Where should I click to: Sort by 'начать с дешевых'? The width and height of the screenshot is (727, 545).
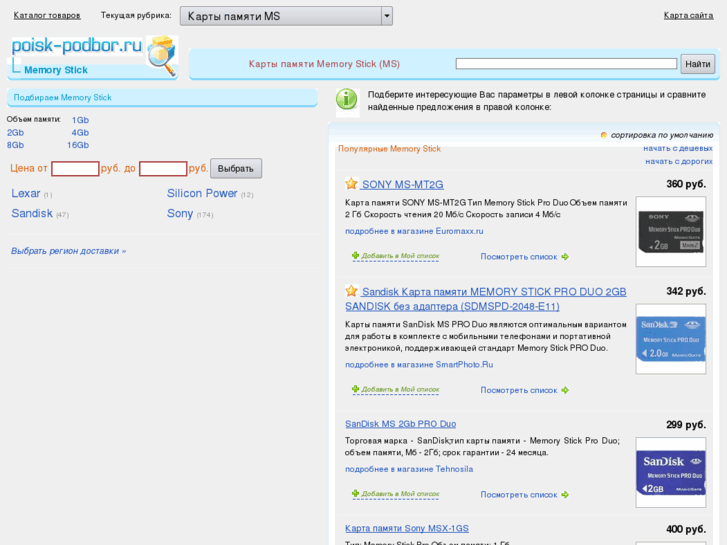pyautogui.click(x=678, y=148)
